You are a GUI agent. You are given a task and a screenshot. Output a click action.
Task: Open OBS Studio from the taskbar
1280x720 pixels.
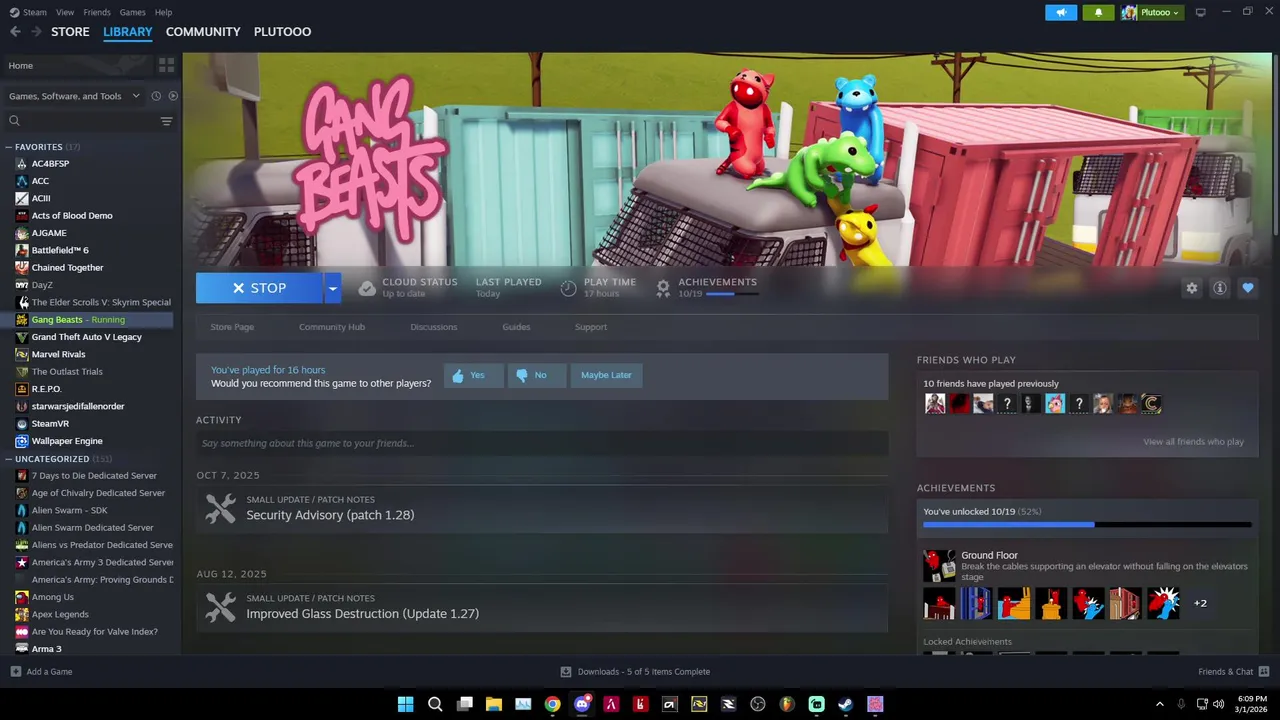click(757, 704)
